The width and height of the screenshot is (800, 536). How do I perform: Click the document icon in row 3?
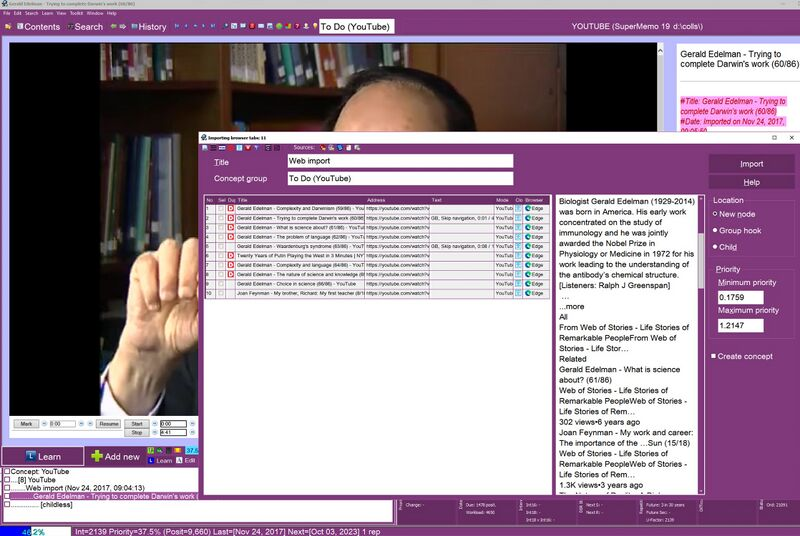tap(518, 227)
